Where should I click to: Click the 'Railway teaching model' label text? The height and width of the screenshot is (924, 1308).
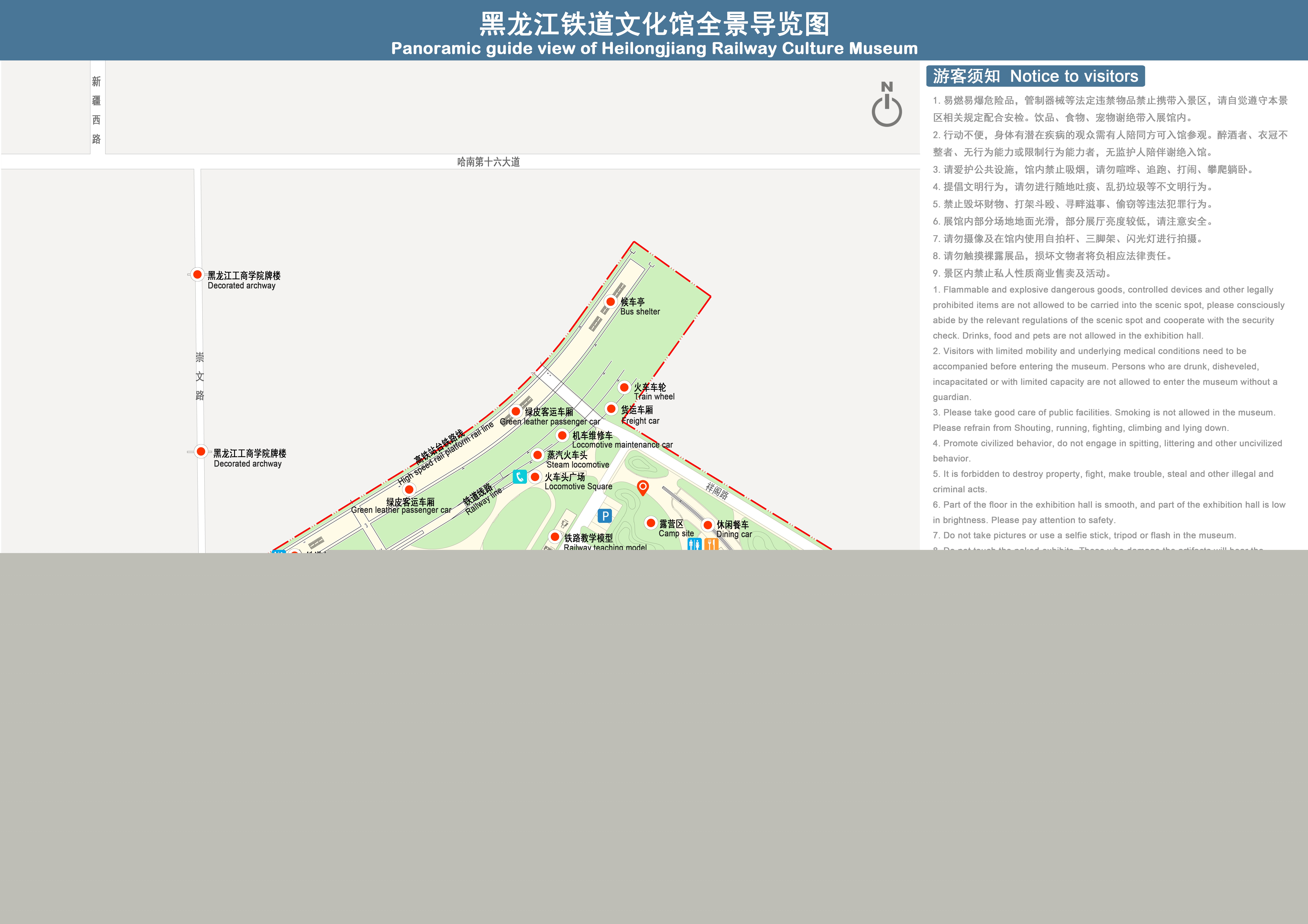coord(605,548)
